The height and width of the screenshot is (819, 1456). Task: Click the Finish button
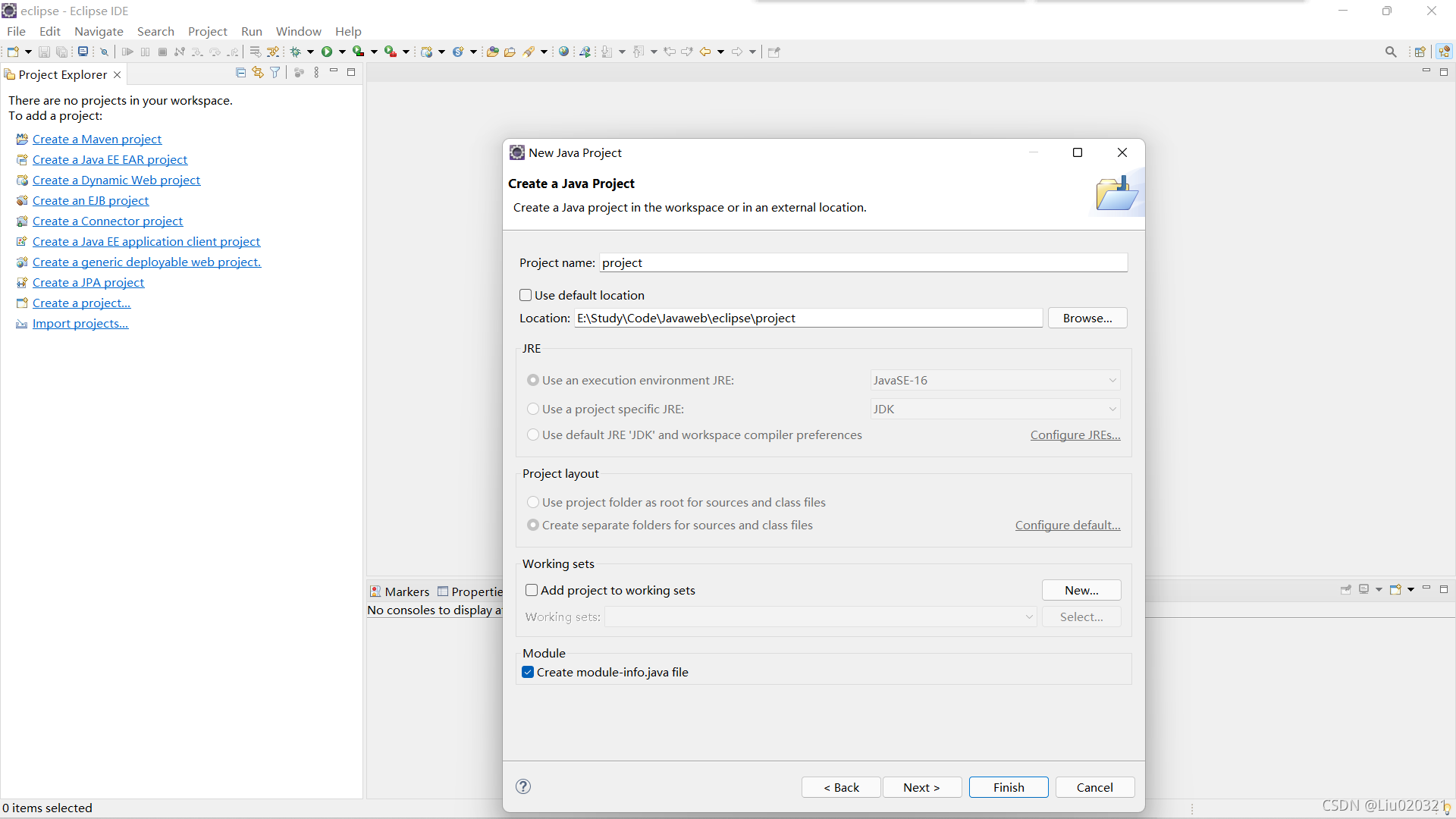(1009, 787)
